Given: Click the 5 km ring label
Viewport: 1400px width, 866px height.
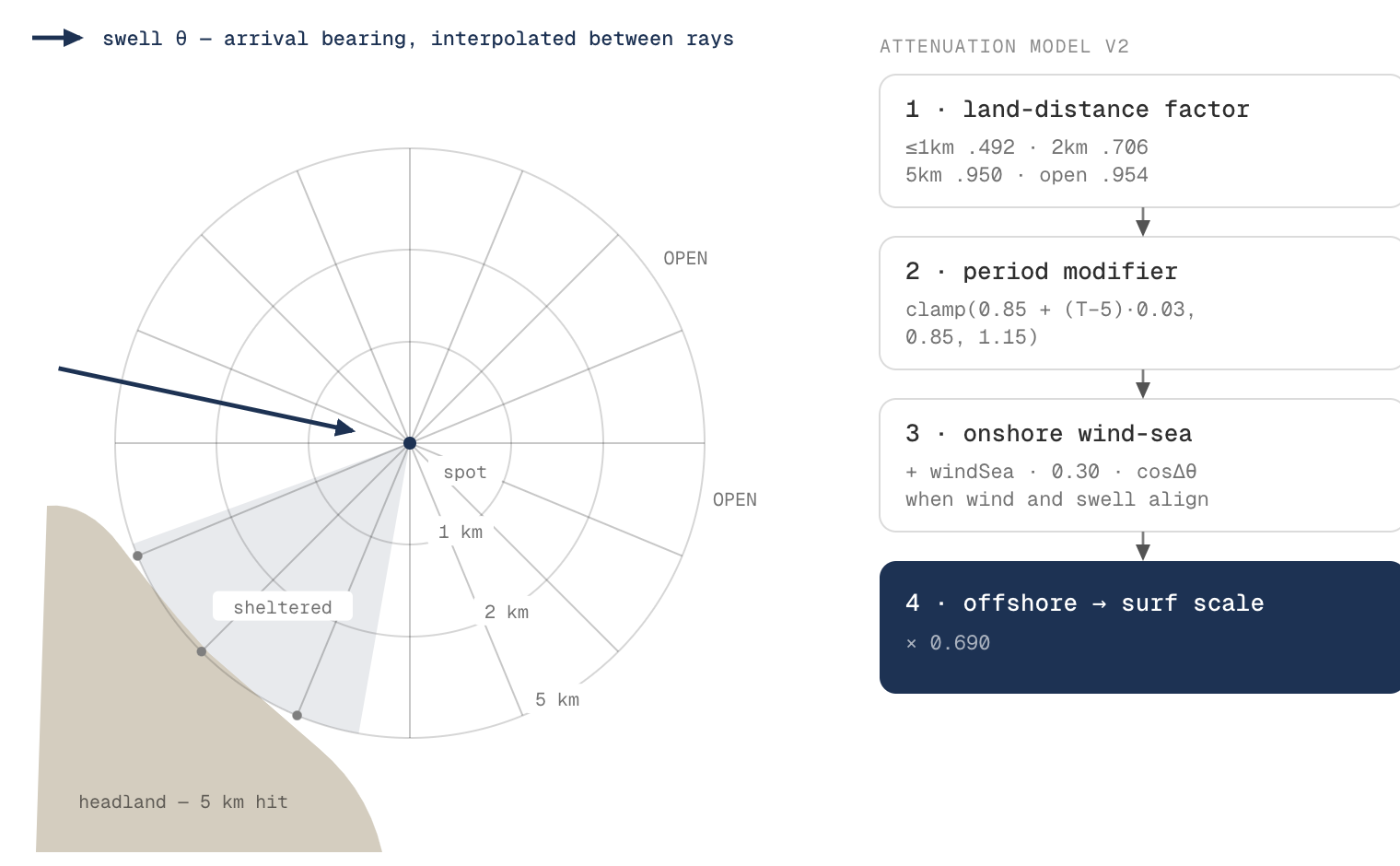Looking at the screenshot, I should pyautogui.click(x=557, y=700).
